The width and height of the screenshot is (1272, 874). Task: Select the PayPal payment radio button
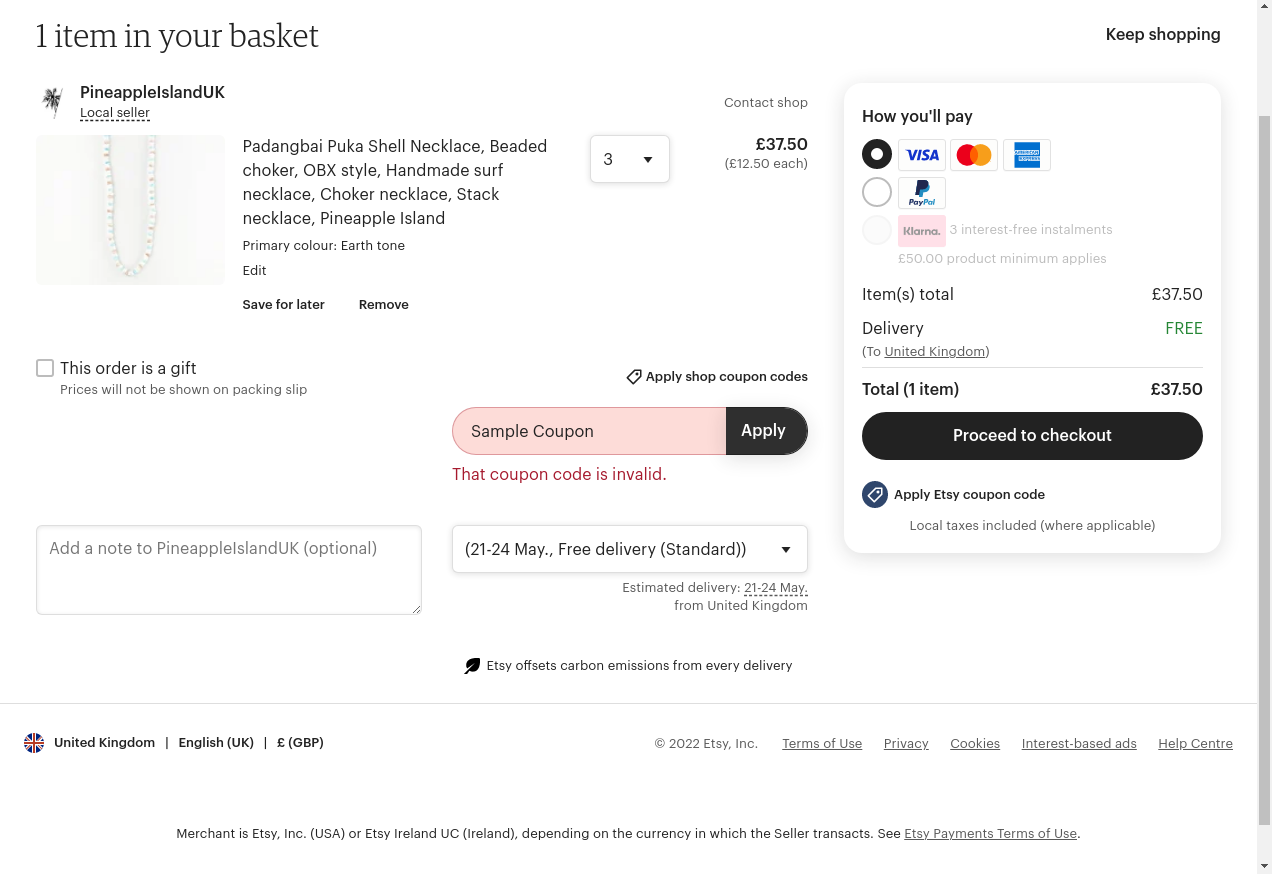click(877, 192)
